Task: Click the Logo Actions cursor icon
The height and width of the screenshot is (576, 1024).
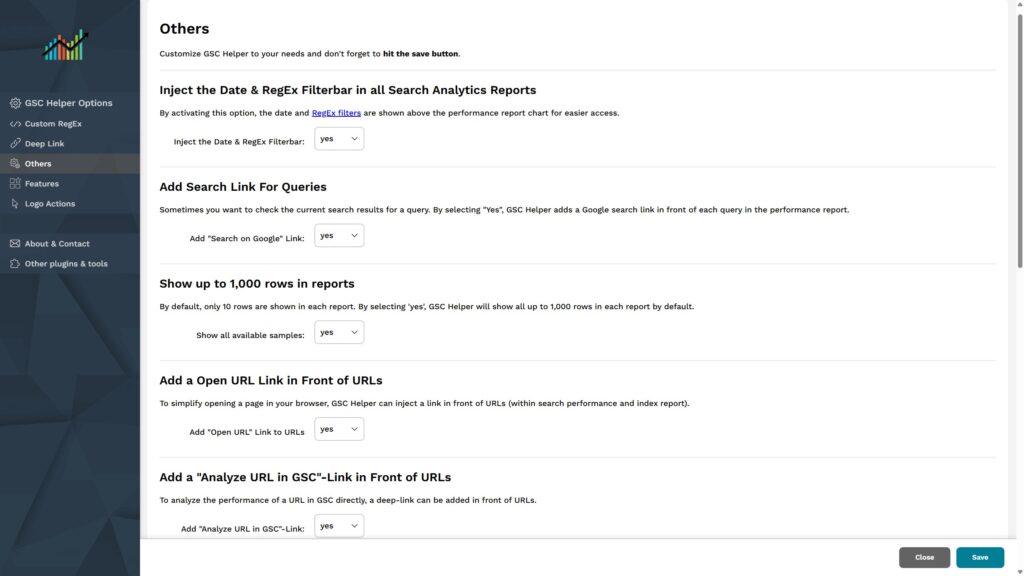Action: [15, 204]
